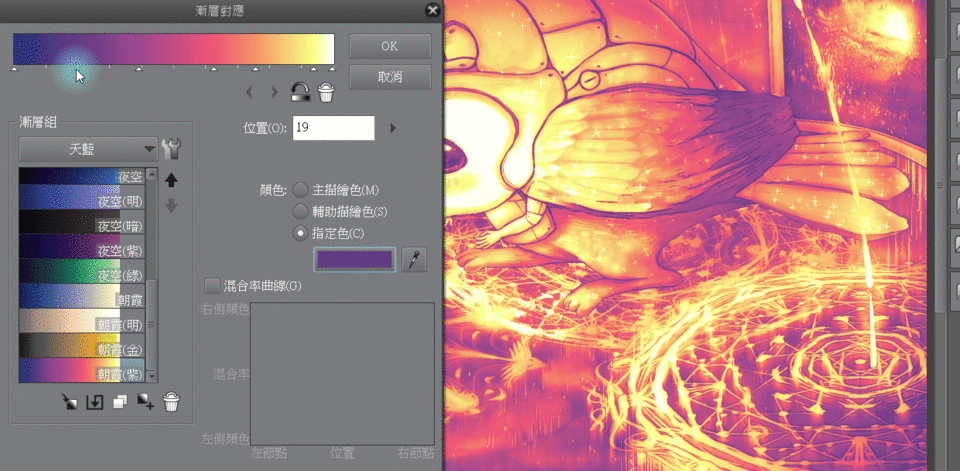Select the 夜空(明) gradient preset
This screenshot has width=960, height=471.
coord(82,197)
